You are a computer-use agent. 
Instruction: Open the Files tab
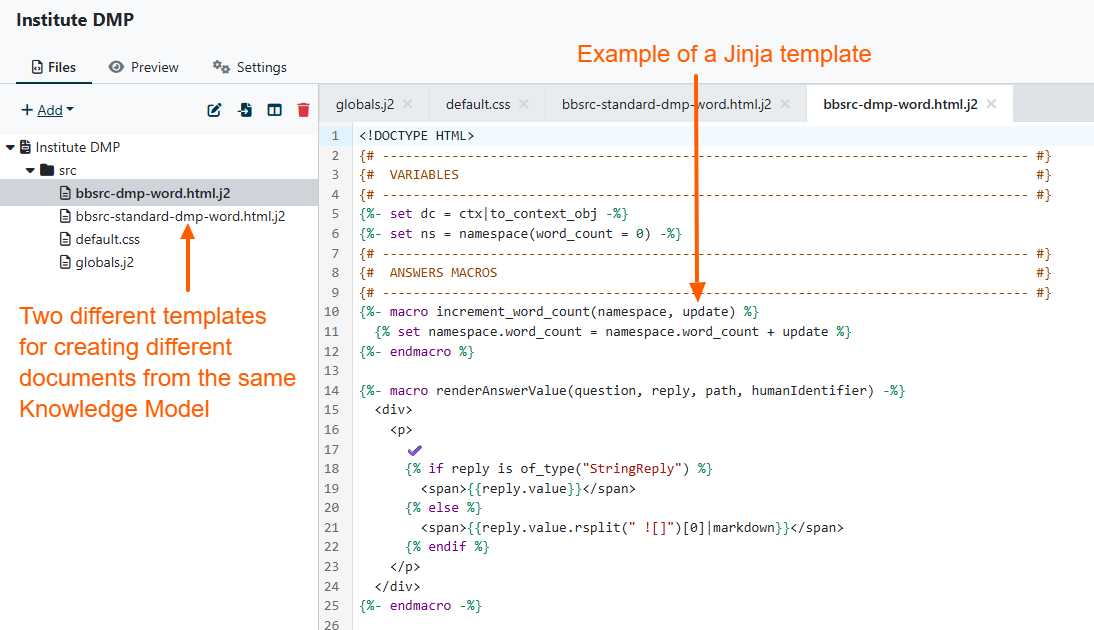pyautogui.click(x=54, y=67)
